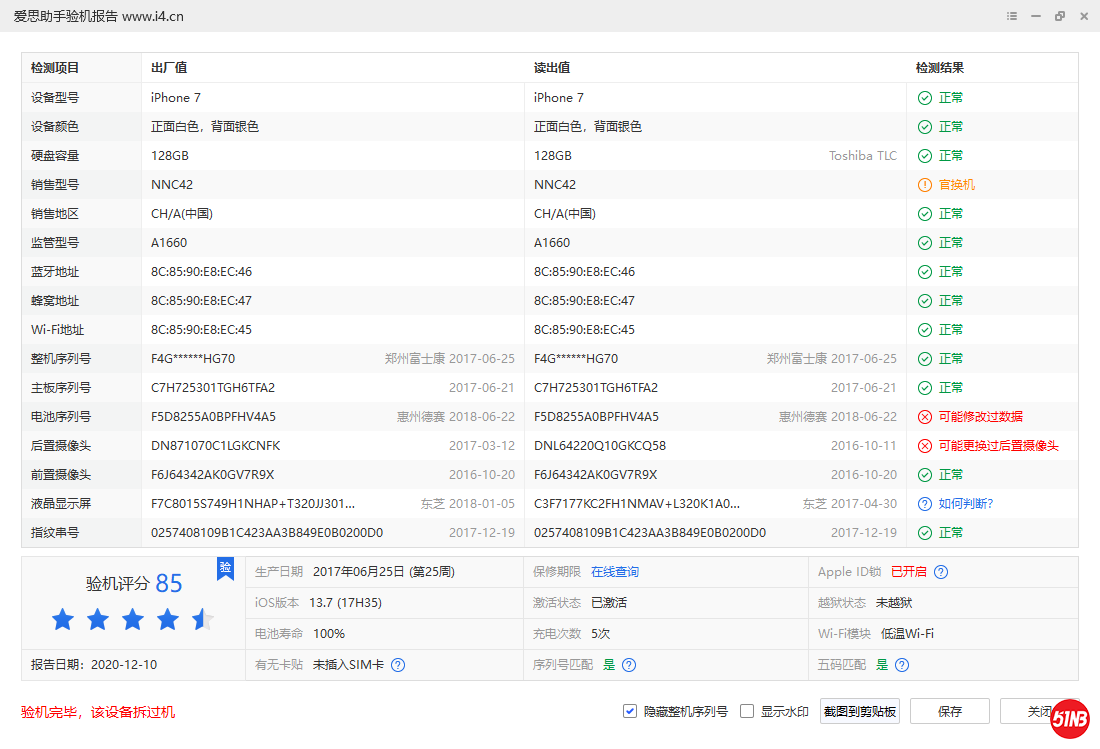
Task: Click the red cross icon for 后置摄像头 result
Action: [x=925, y=446]
